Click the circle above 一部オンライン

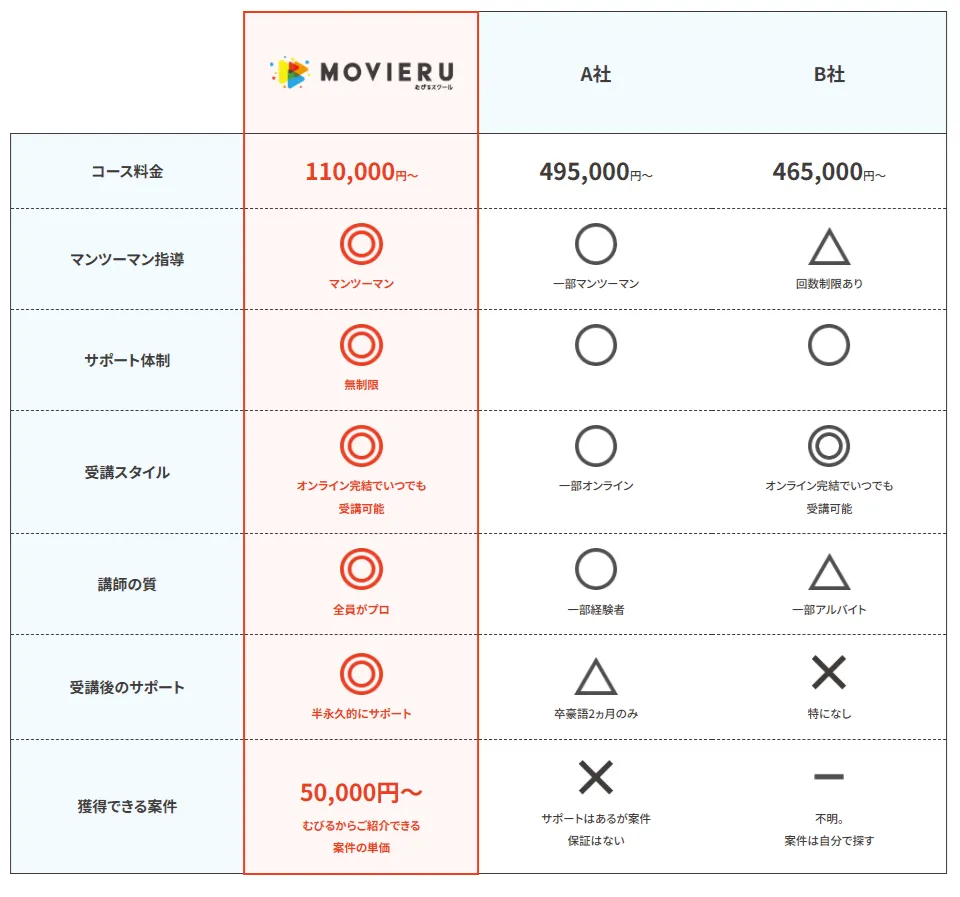(x=596, y=446)
